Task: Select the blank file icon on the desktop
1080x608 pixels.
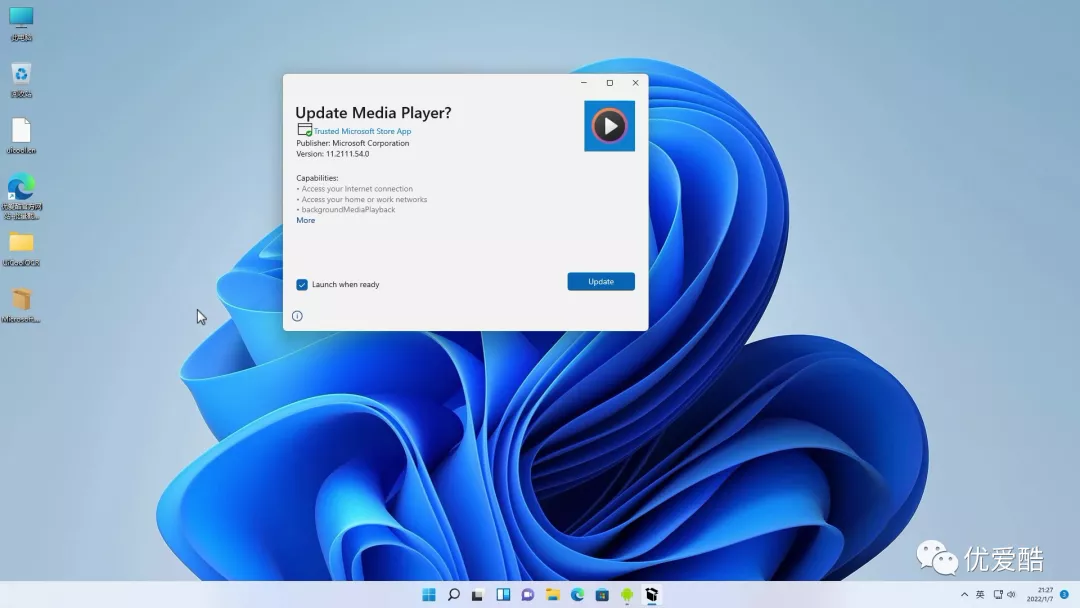Action: (21, 136)
